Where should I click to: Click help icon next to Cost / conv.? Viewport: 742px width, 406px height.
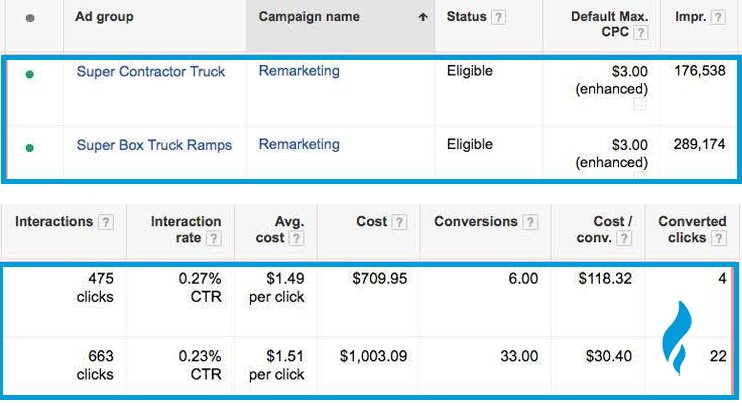[625, 238]
